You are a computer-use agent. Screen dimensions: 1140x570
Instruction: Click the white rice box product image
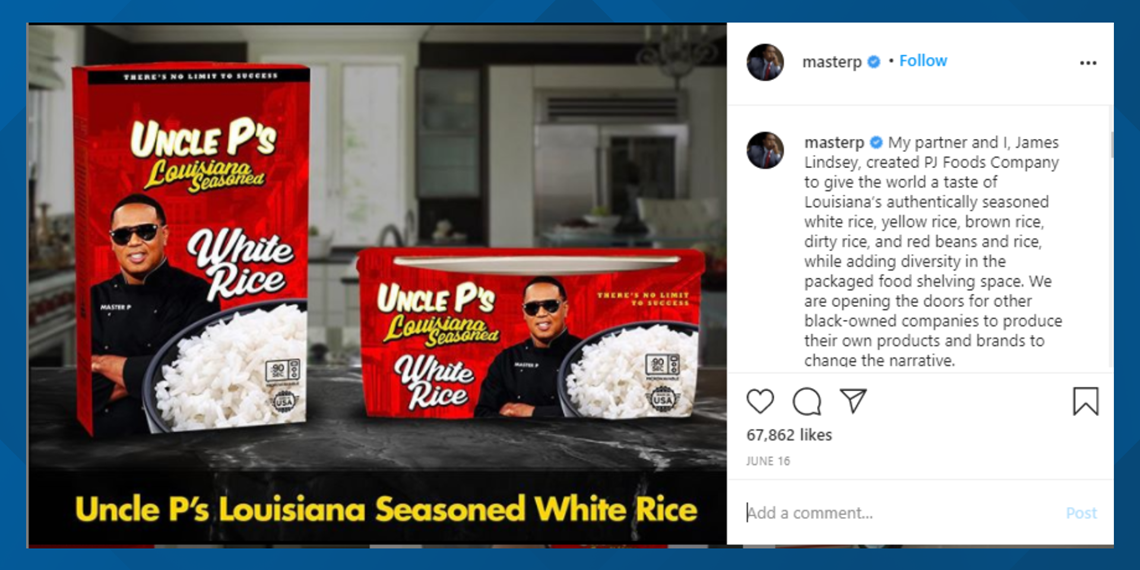[191, 249]
